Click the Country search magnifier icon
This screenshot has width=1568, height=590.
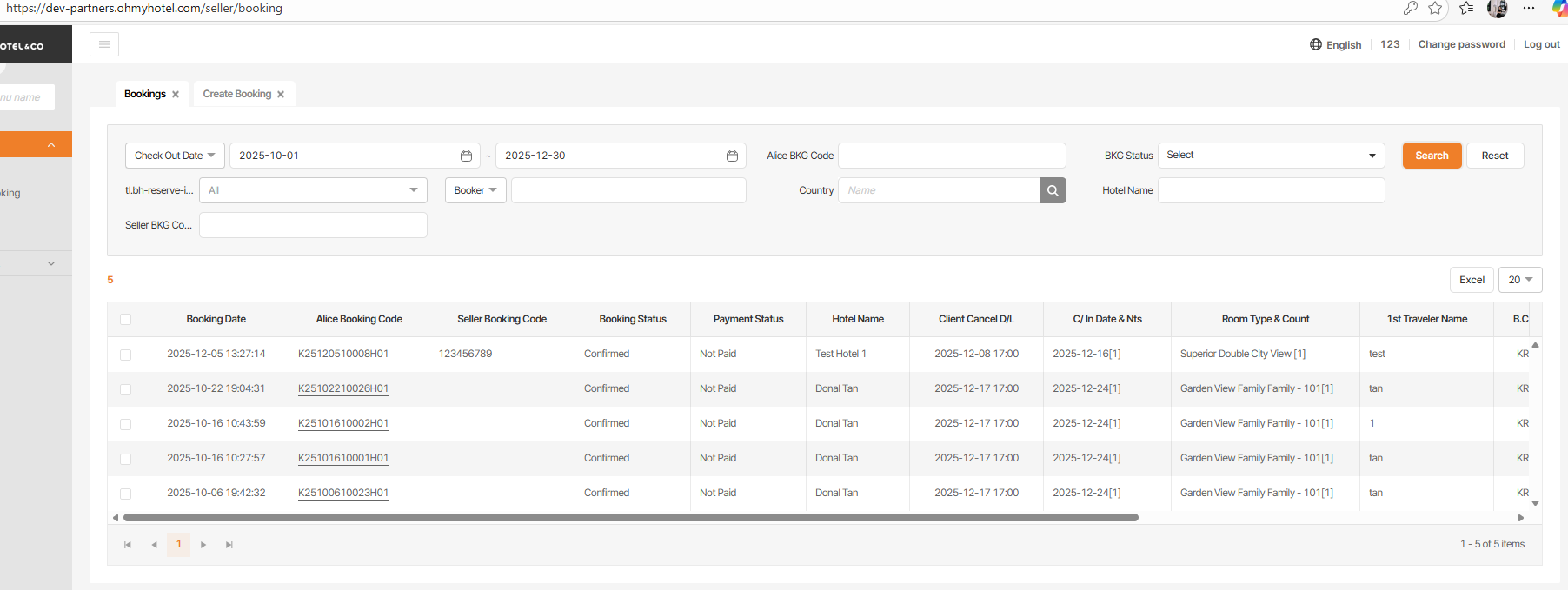pos(1053,190)
